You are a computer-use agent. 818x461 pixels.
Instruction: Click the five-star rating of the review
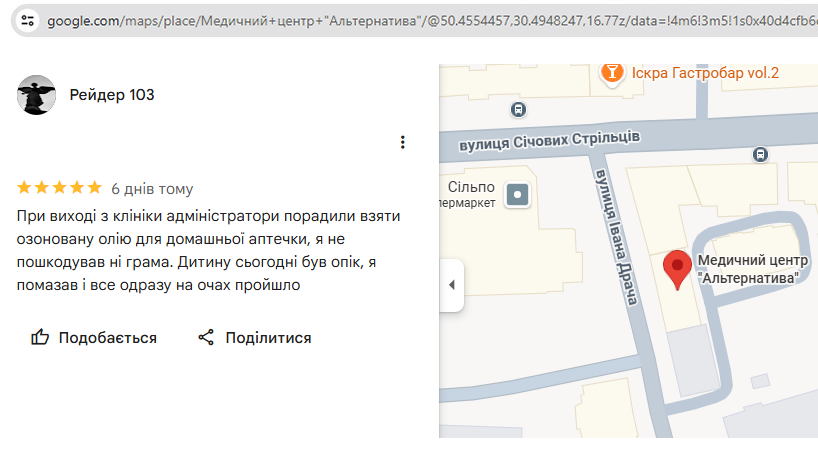[60, 188]
